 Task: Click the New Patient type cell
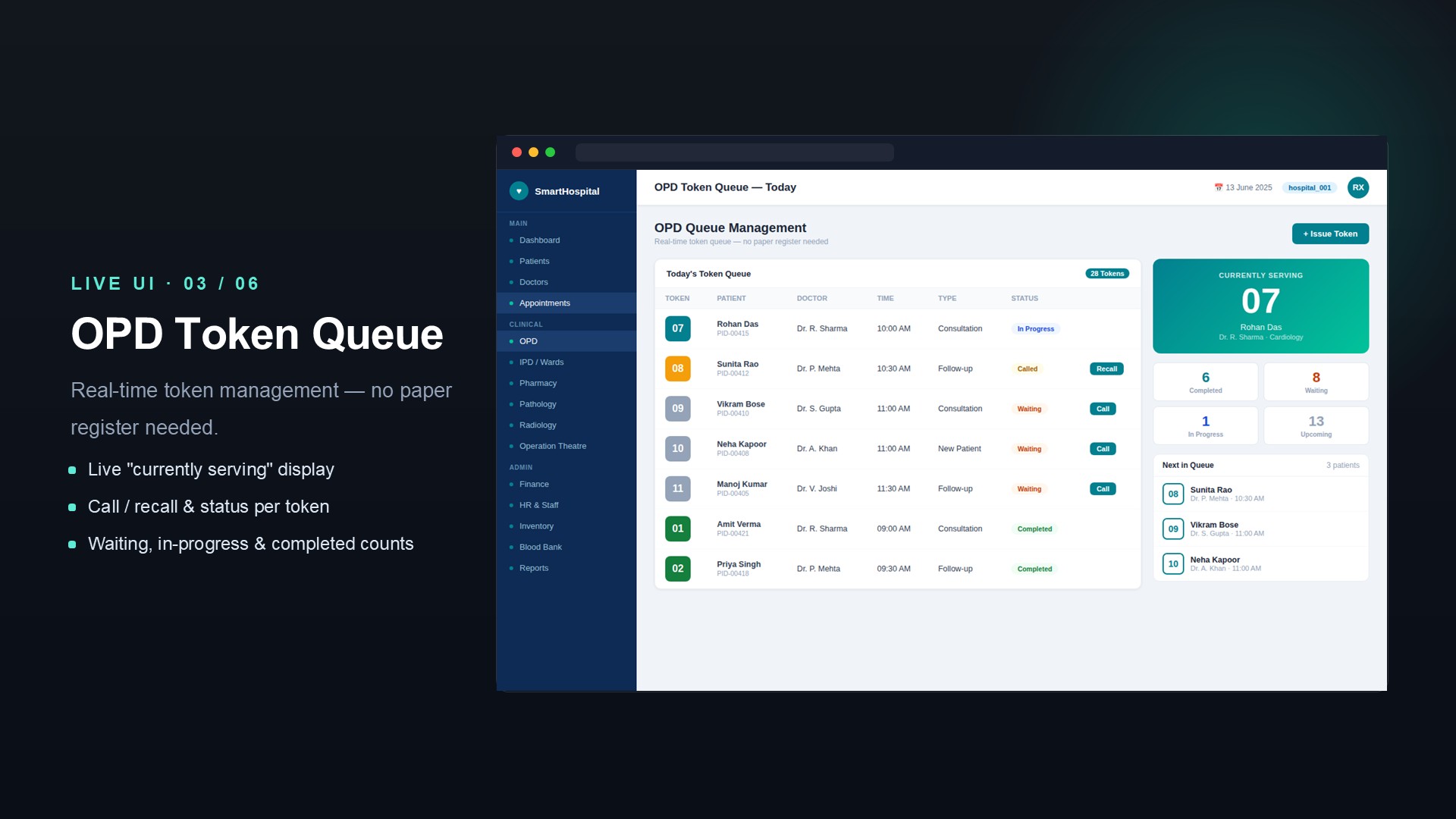coord(959,449)
